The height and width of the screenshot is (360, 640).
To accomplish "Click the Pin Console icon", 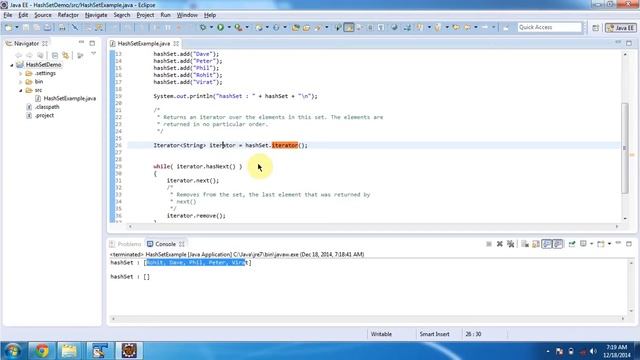I will tap(572, 244).
